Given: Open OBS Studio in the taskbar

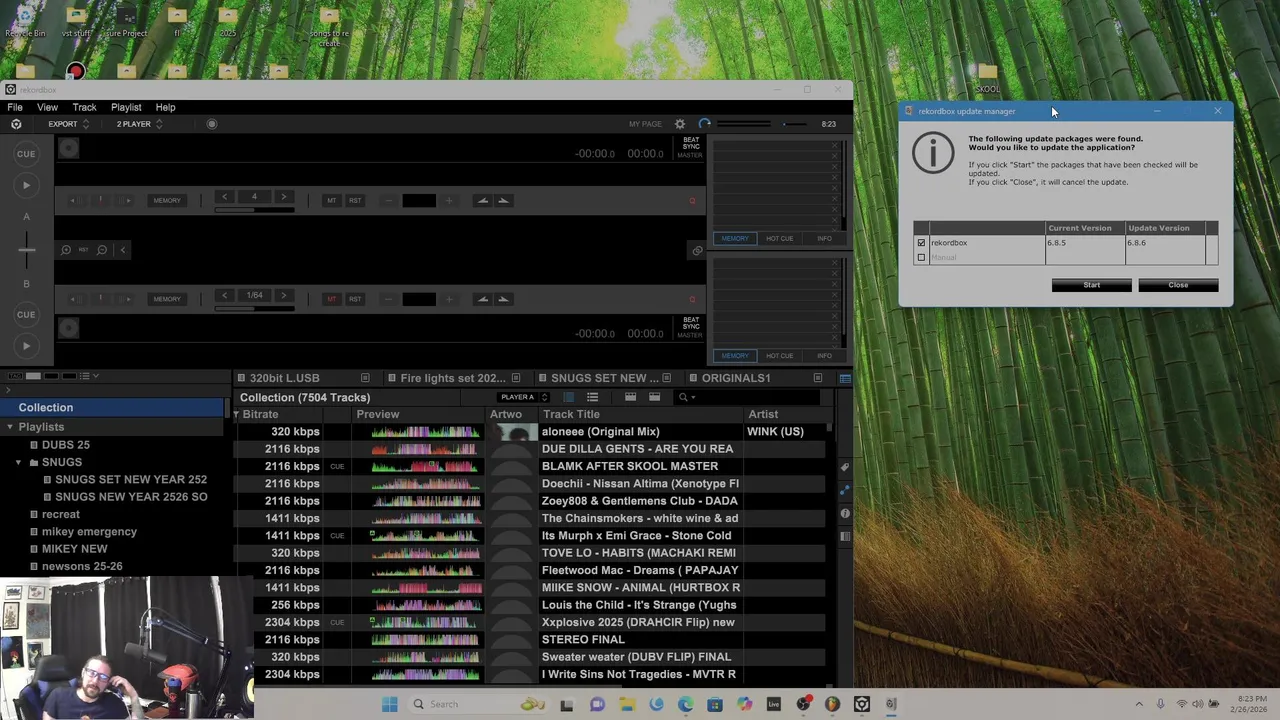Looking at the screenshot, I should click(803, 704).
